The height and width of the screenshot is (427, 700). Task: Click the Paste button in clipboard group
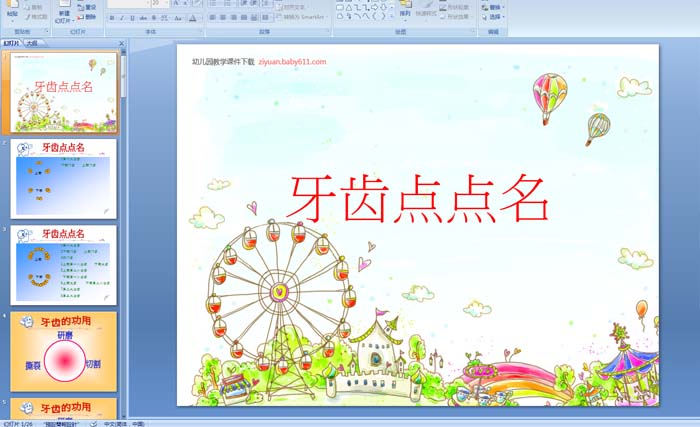[12, 10]
